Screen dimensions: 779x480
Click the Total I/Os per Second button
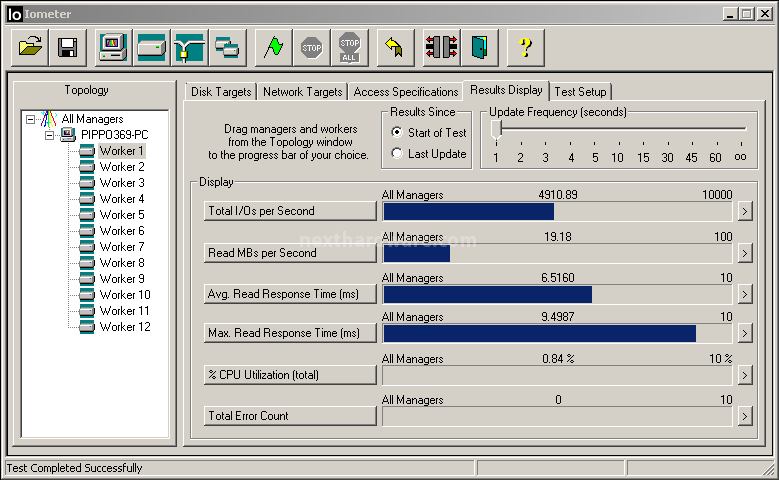pos(290,211)
